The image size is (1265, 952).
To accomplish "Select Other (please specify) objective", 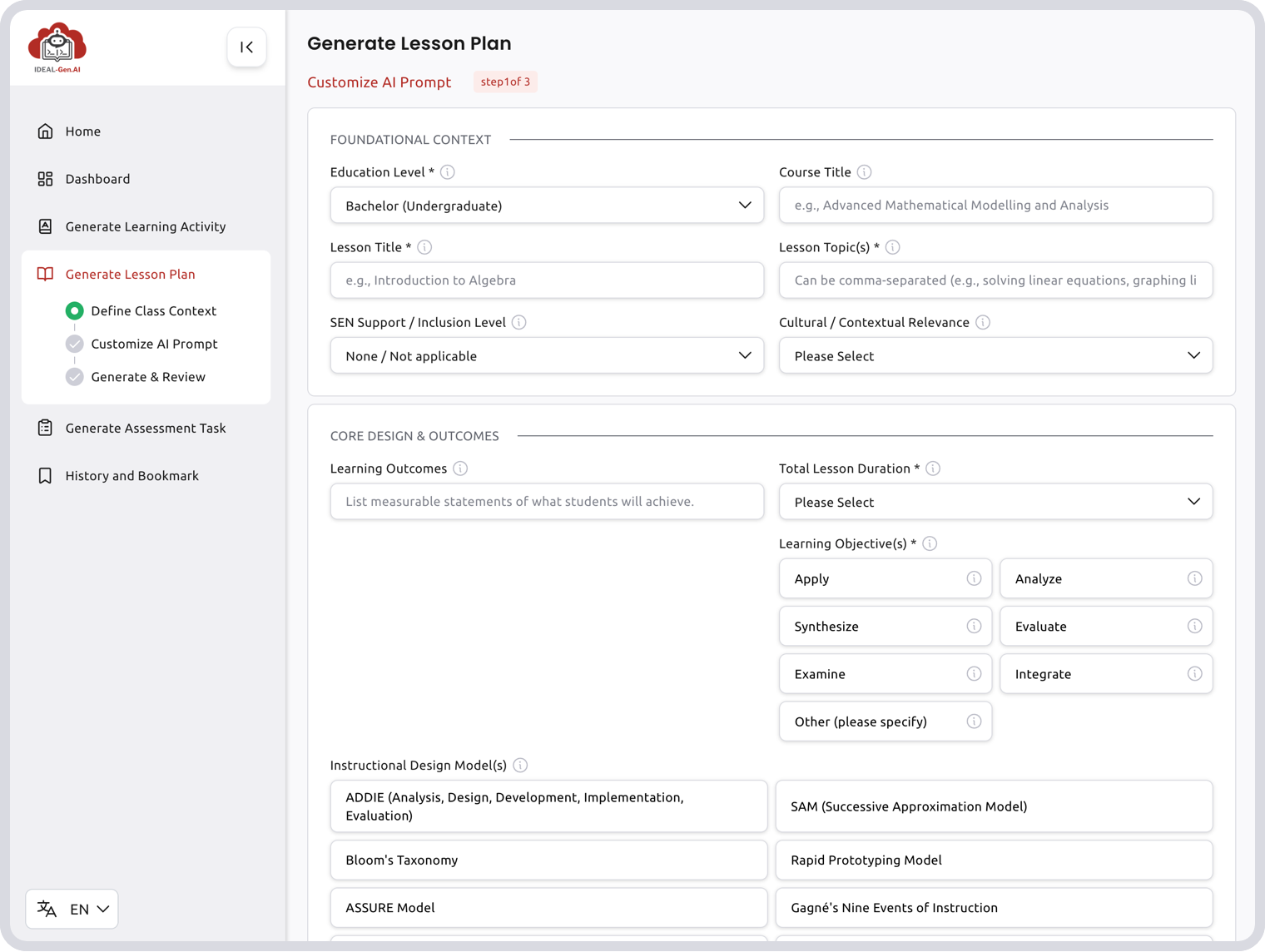I will [x=885, y=721].
